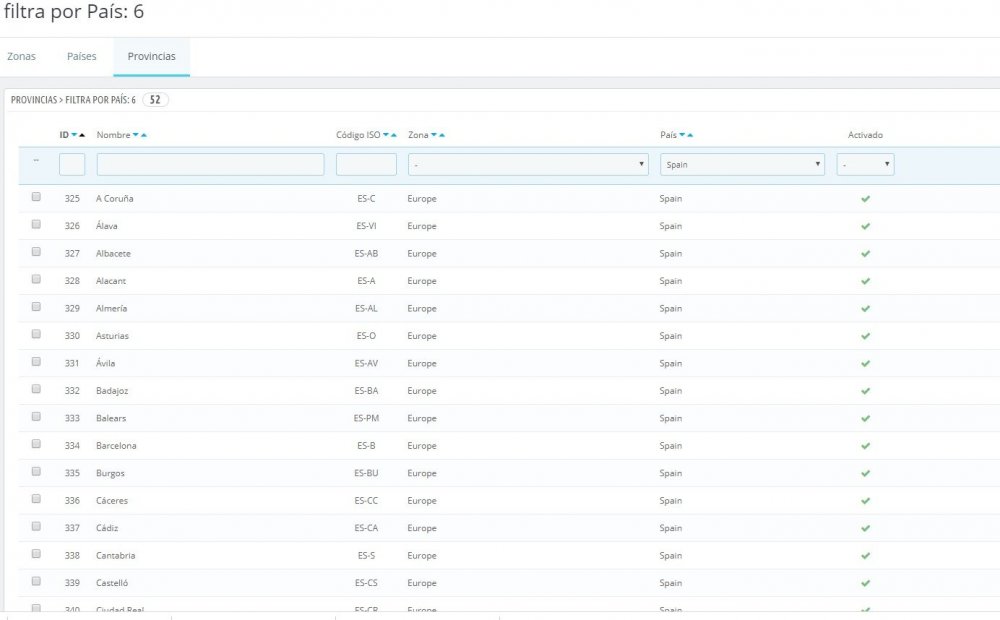Click ES-VI code in Álava row
The width and height of the screenshot is (1000, 620).
(366, 226)
